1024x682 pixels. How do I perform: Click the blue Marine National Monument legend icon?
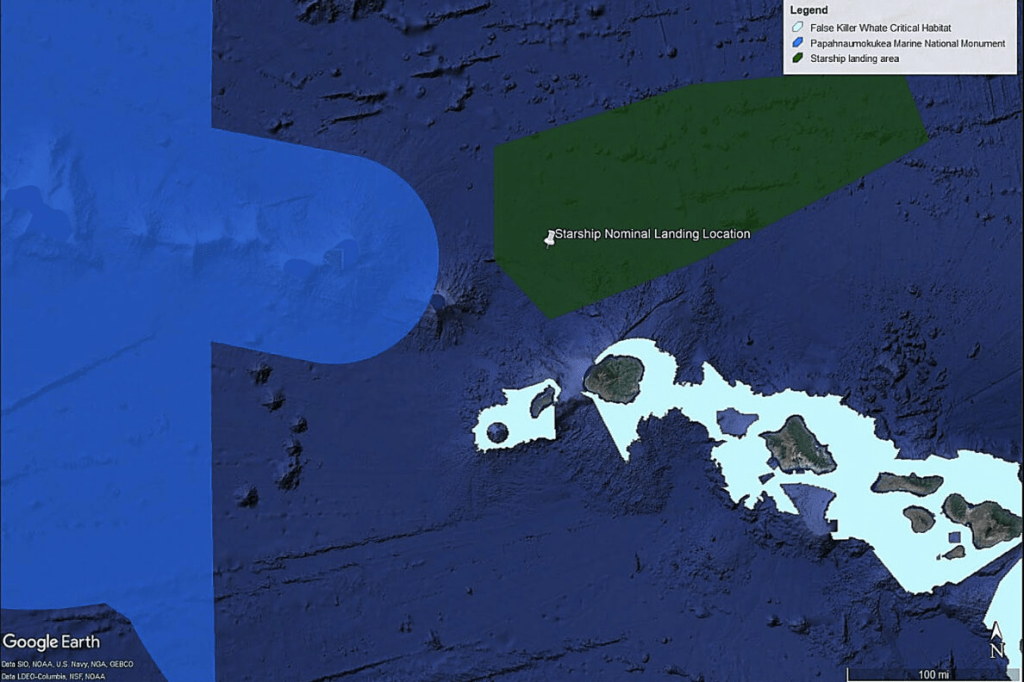click(x=796, y=44)
